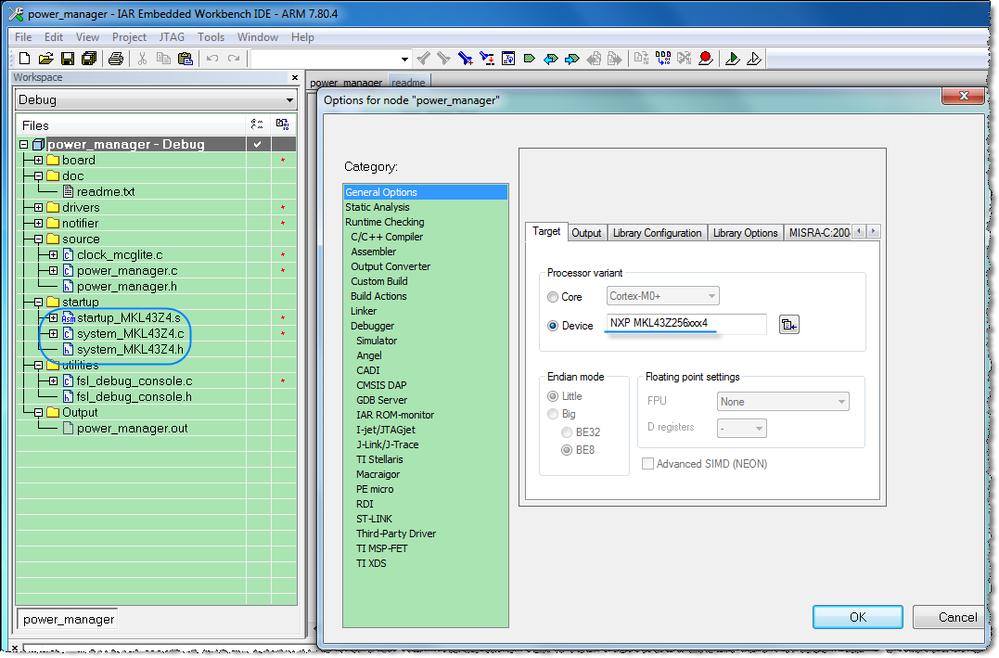Image resolution: width=999 pixels, height=658 pixels.
Task: Select the BE32 radio button
Action: point(566,433)
